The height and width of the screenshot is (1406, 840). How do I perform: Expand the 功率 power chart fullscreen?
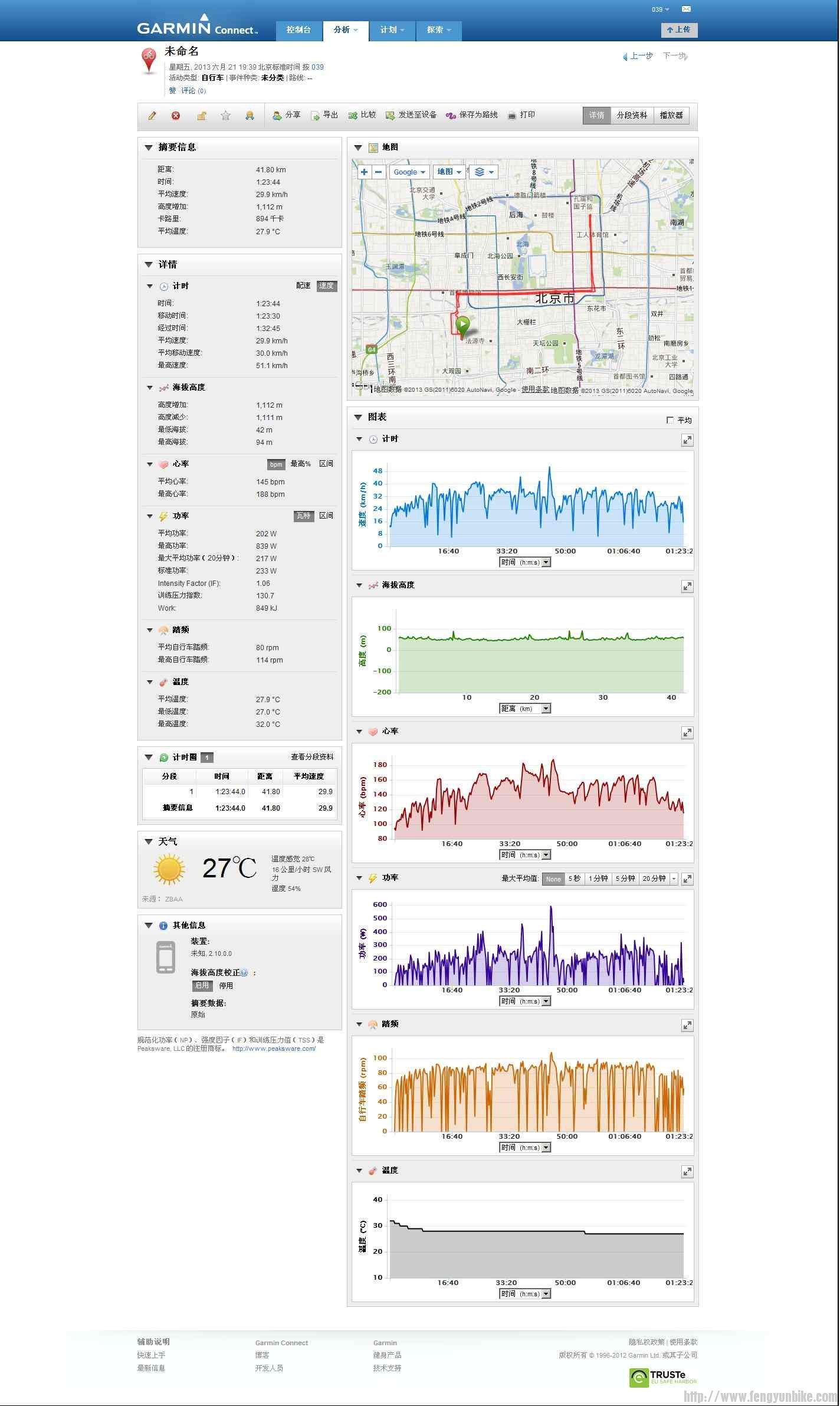(x=687, y=879)
